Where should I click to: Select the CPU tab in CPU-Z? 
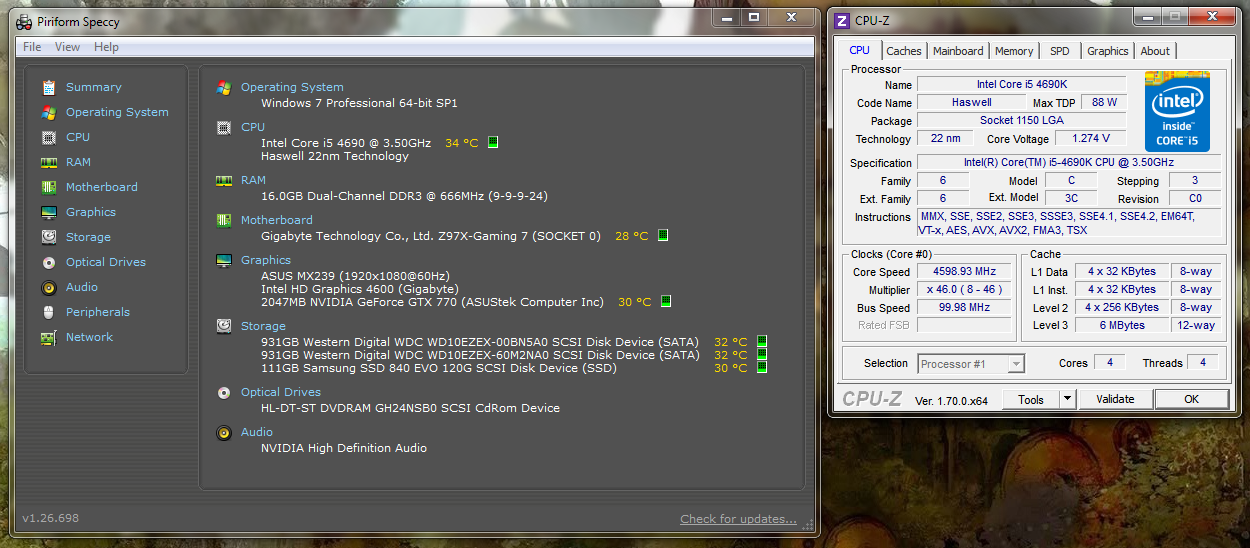859,50
